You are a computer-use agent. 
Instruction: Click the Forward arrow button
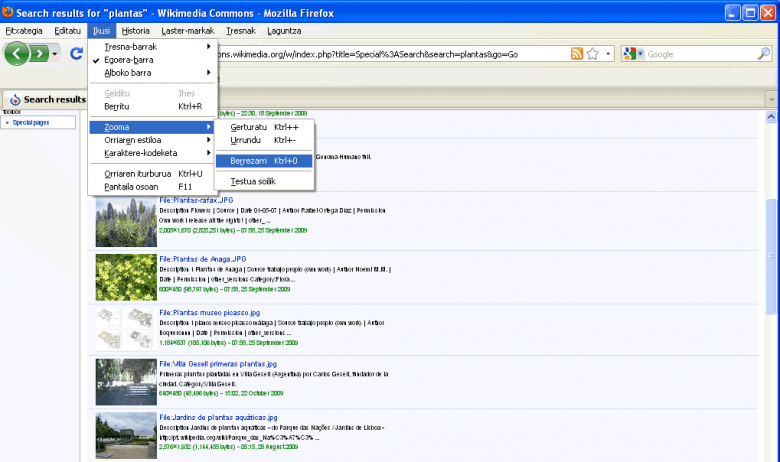tap(39, 53)
